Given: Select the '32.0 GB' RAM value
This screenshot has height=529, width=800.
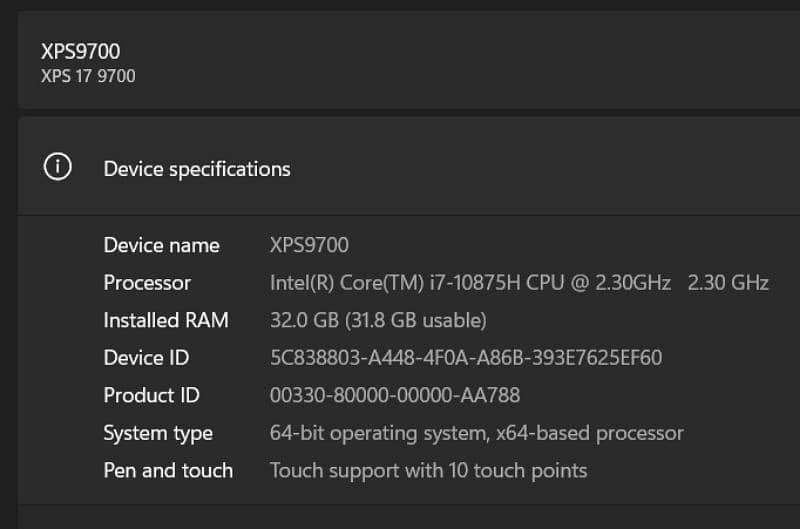Looking at the screenshot, I should coord(303,320).
